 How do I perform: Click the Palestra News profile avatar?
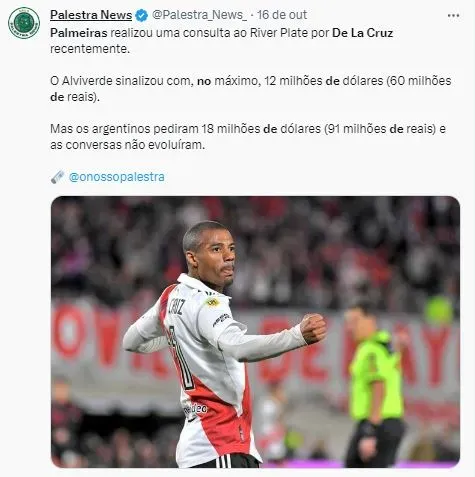coord(24,23)
